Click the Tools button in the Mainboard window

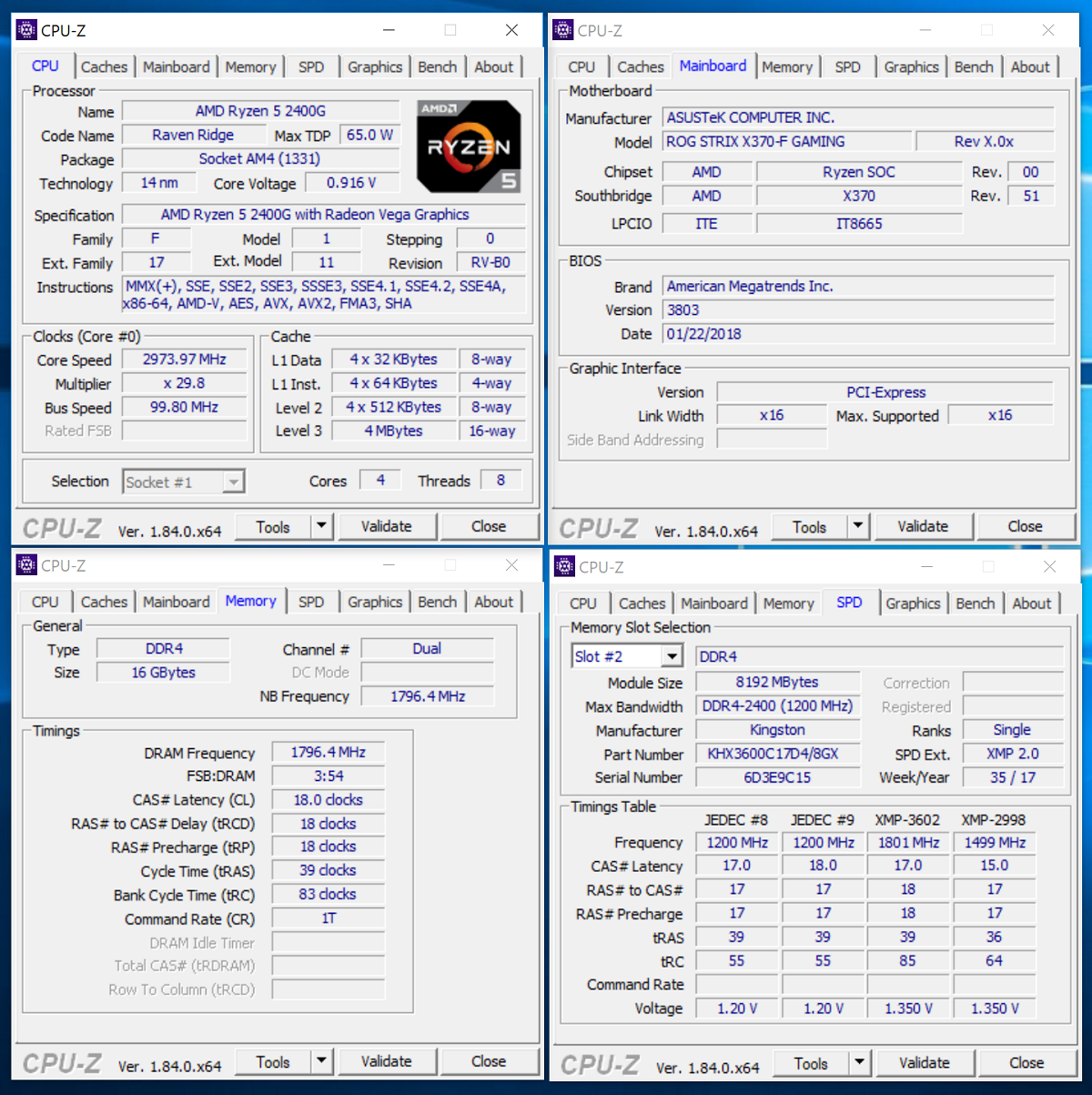pyautogui.click(x=808, y=526)
